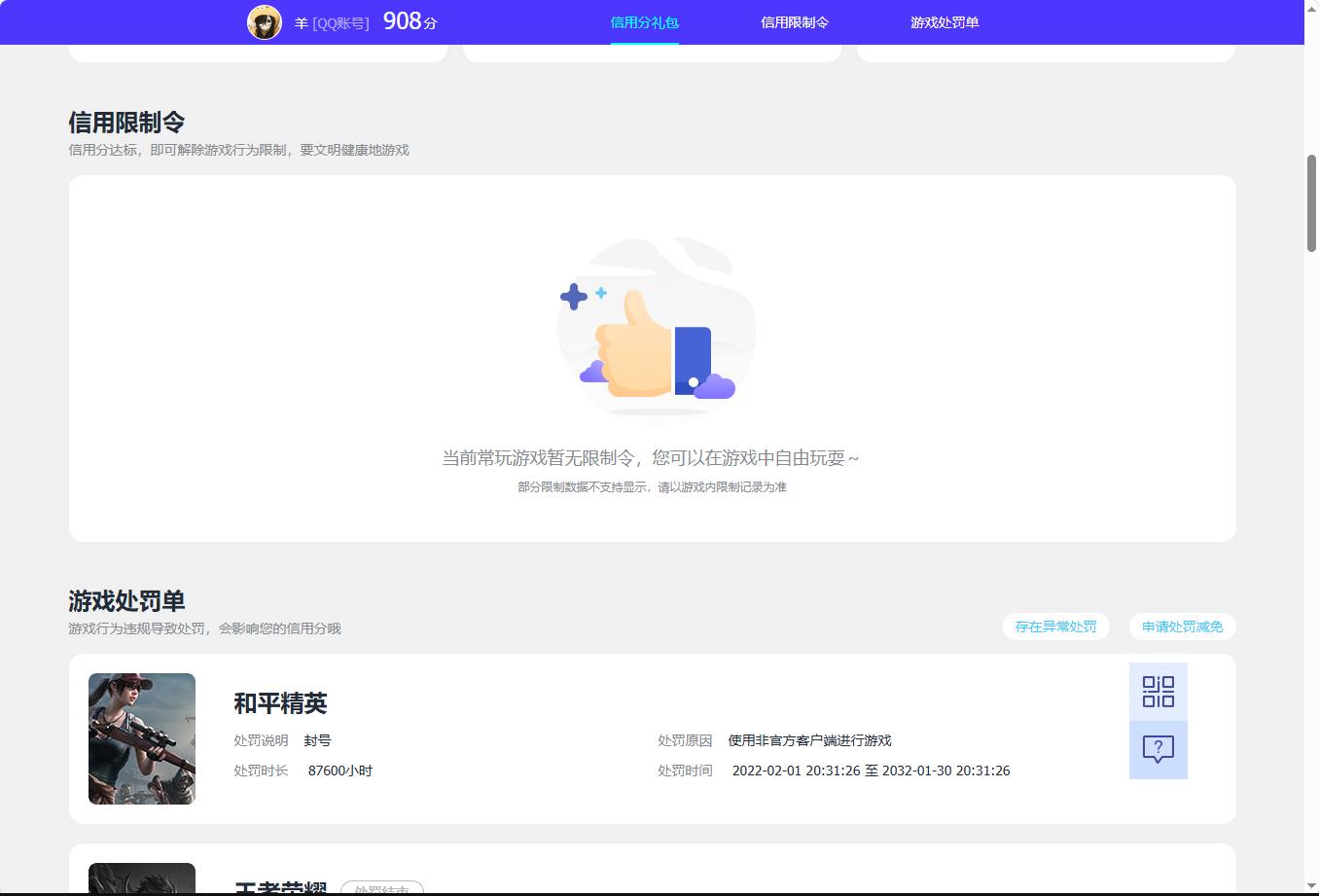The height and width of the screenshot is (896, 1319).
Task: Click the 908分 credit score
Action: pyautogui.click(x=410, y=21)
